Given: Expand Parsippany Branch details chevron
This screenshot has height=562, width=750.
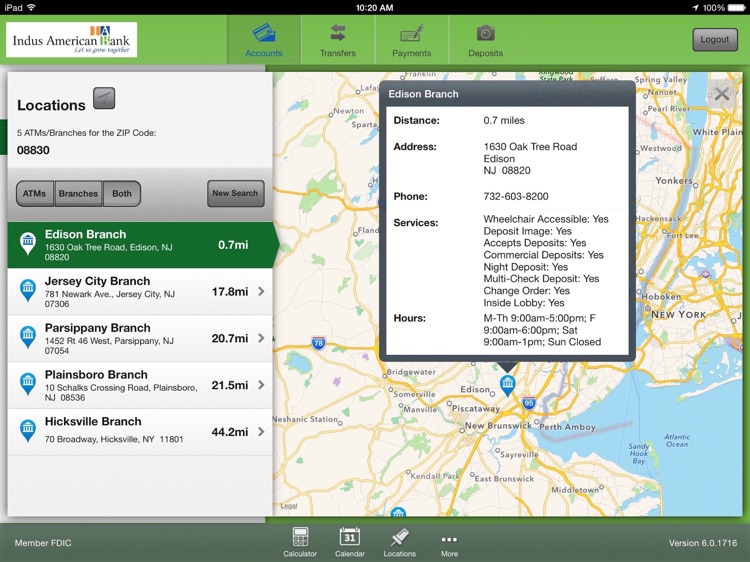Looking at the screenshot, I should click(x=261, y=338).
